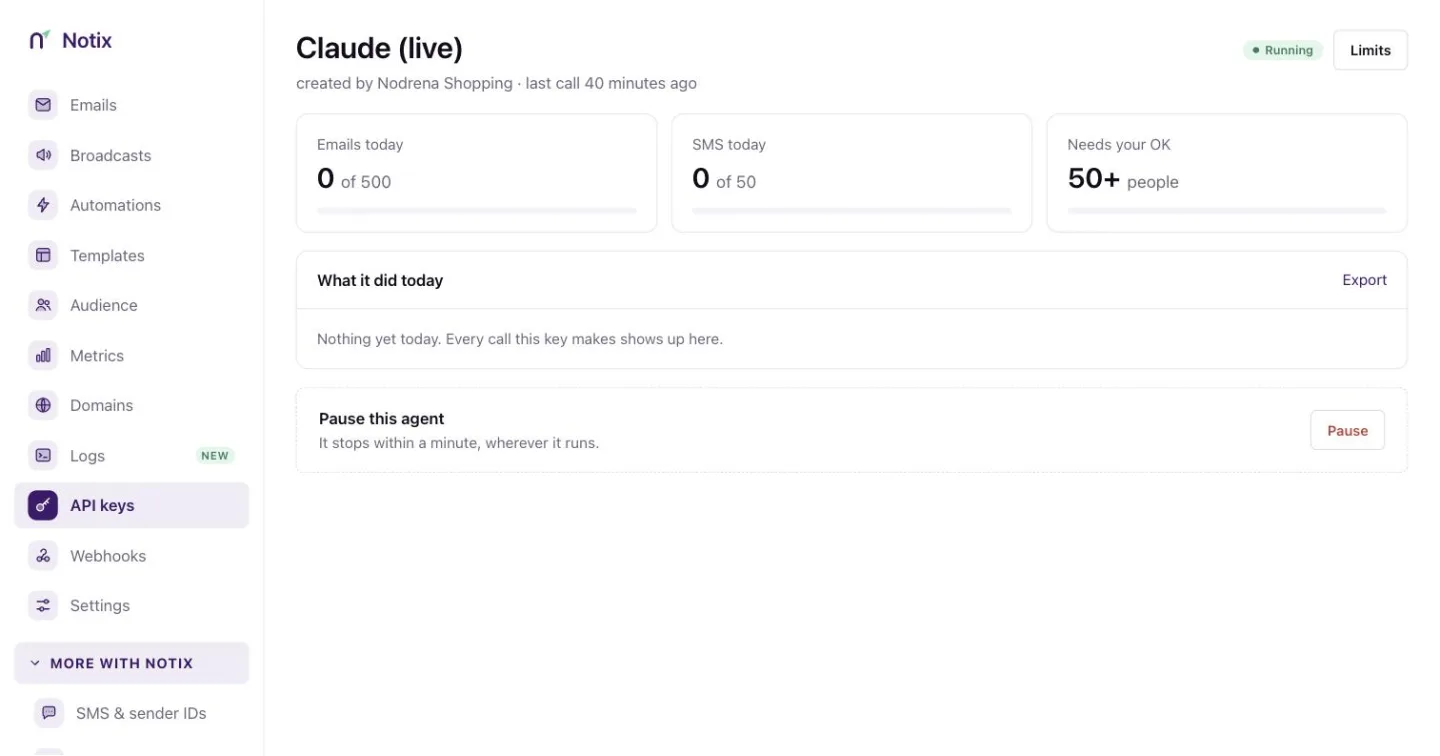
Task: Go to Webhooks
Action: (131, 555)
